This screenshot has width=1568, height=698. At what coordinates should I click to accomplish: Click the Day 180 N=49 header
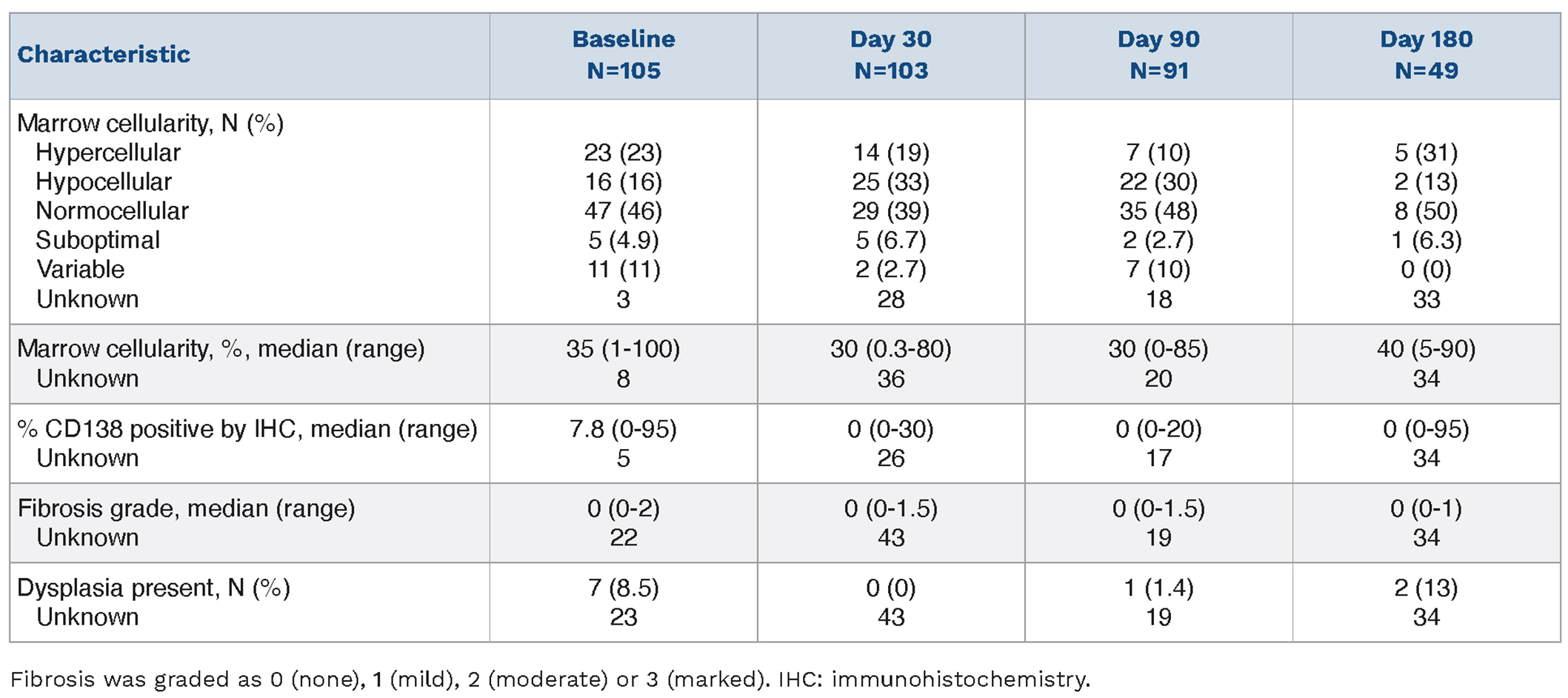point(1426,55)
